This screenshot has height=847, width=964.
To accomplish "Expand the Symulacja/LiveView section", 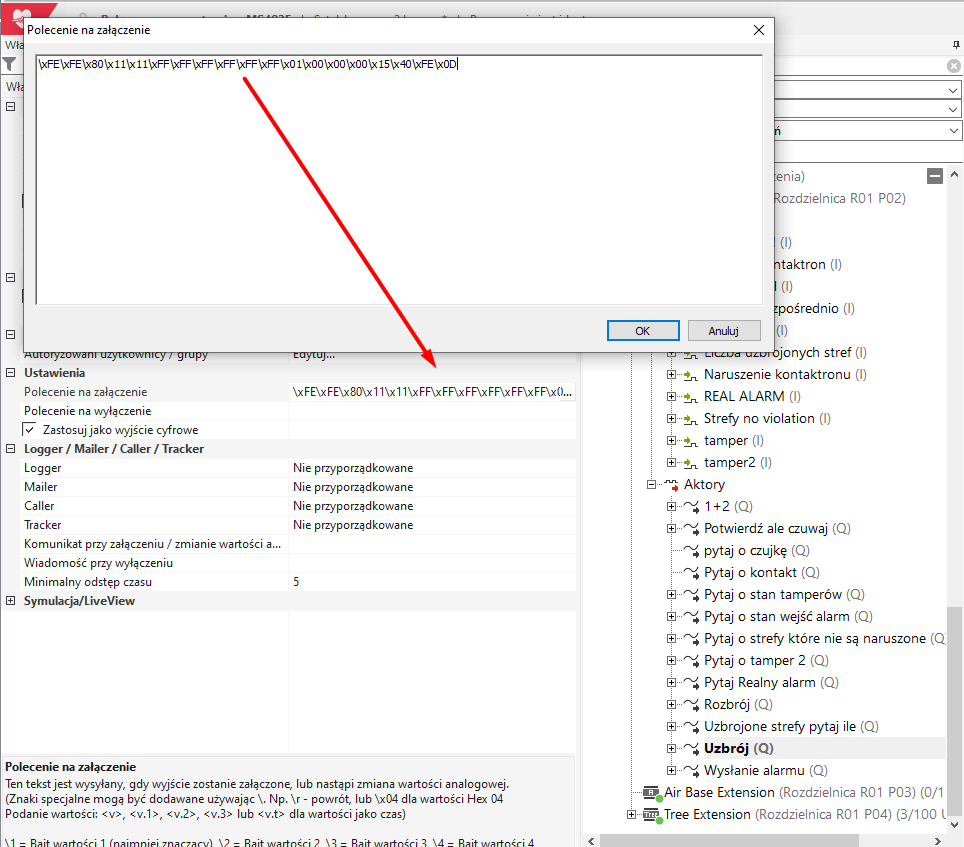I will click(11, 601).
